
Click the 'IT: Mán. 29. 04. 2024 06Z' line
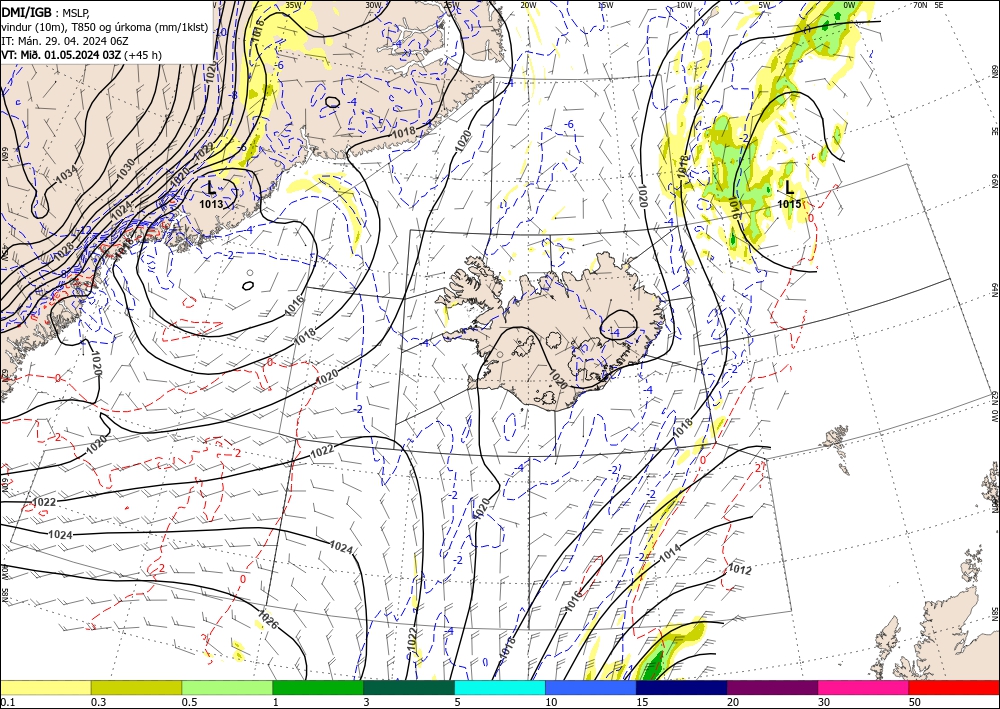[65, 41]
